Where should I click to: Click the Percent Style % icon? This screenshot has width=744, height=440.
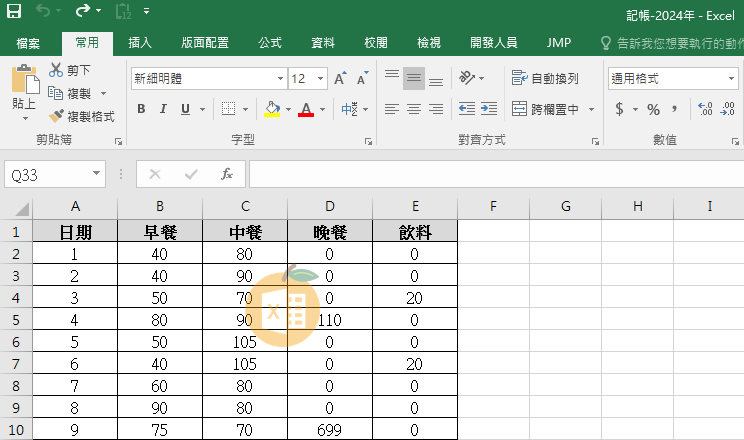point(653,109)
